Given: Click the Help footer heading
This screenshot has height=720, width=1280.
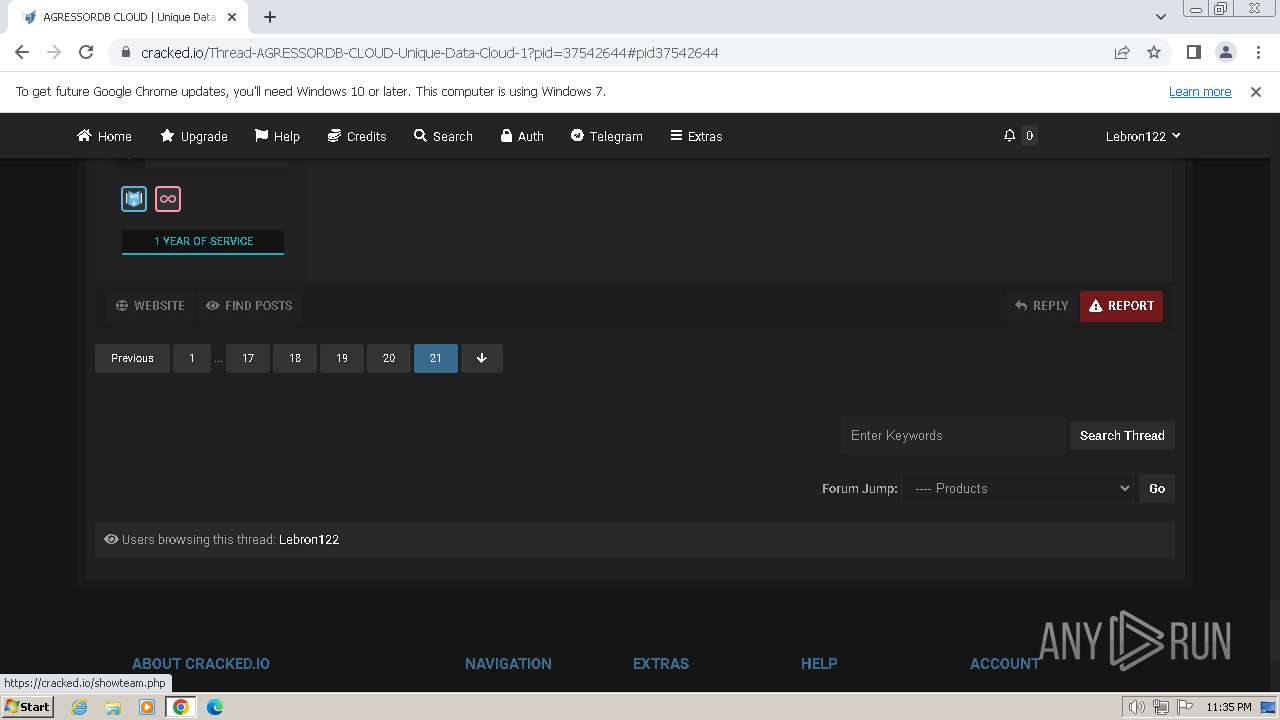Looking at the screenshot, I should click(819, 663).
